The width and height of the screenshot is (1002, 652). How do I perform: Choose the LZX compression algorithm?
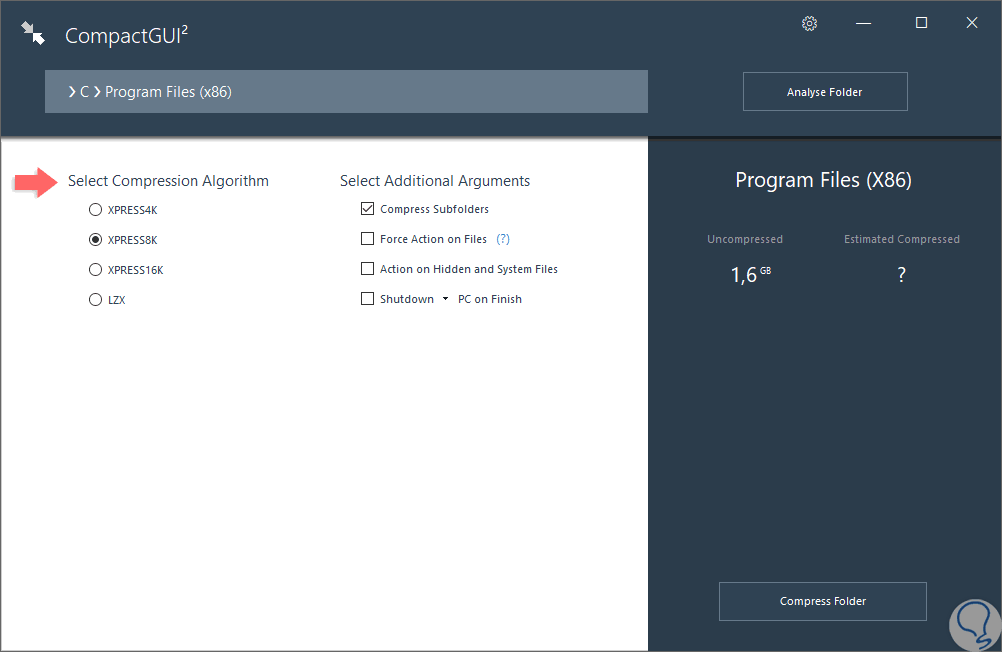[x=95, y=300]
